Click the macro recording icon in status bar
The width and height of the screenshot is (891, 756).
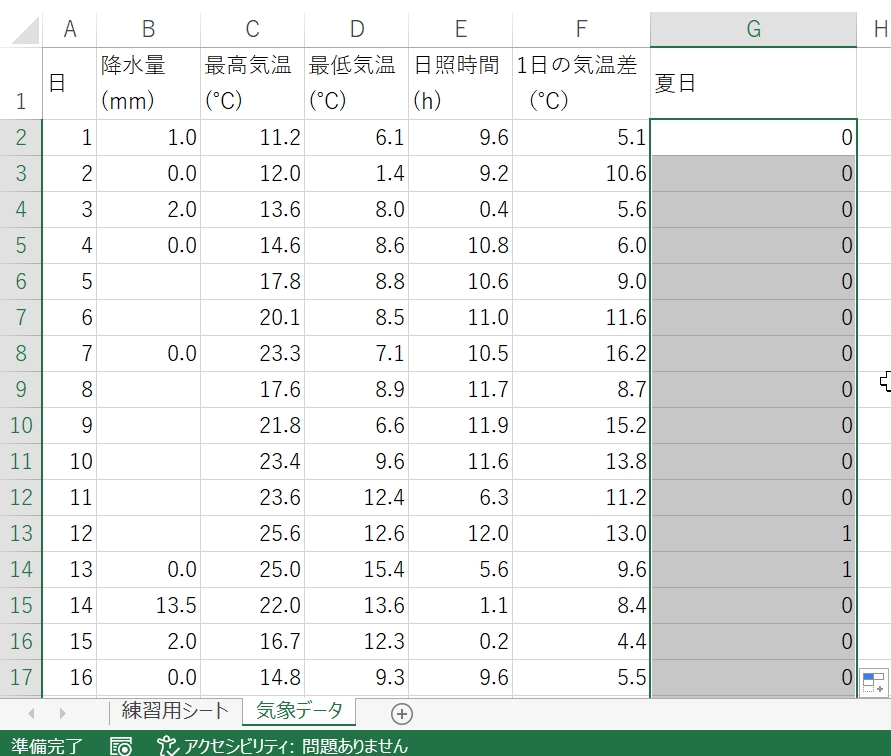pyautogui.click(x=121, y=745)
